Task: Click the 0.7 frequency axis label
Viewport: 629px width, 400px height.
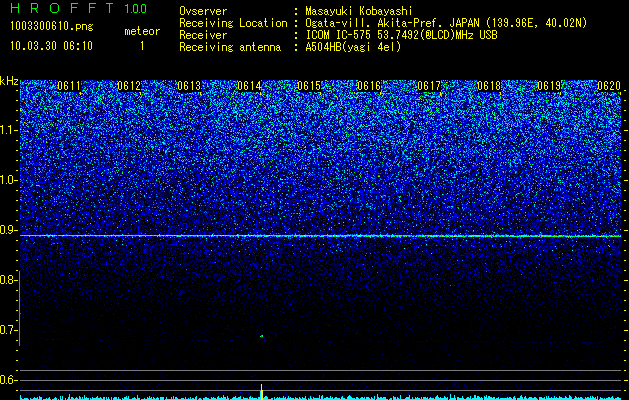Action: pyautogui.click(x=7, y=330)
